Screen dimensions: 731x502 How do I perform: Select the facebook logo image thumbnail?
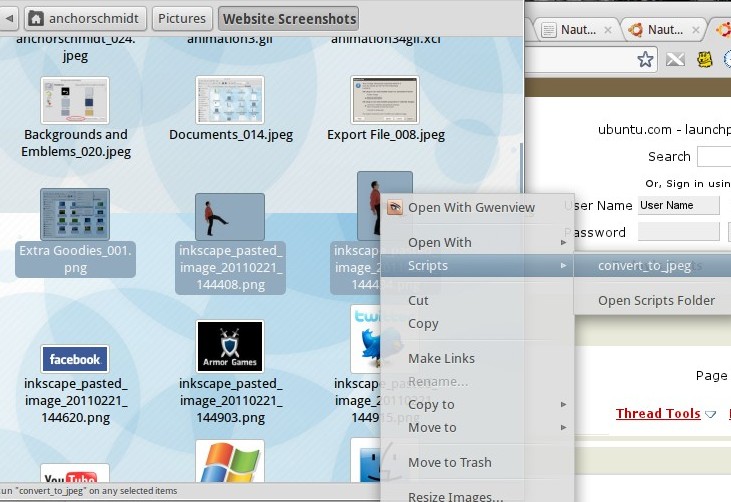(75, 359)
